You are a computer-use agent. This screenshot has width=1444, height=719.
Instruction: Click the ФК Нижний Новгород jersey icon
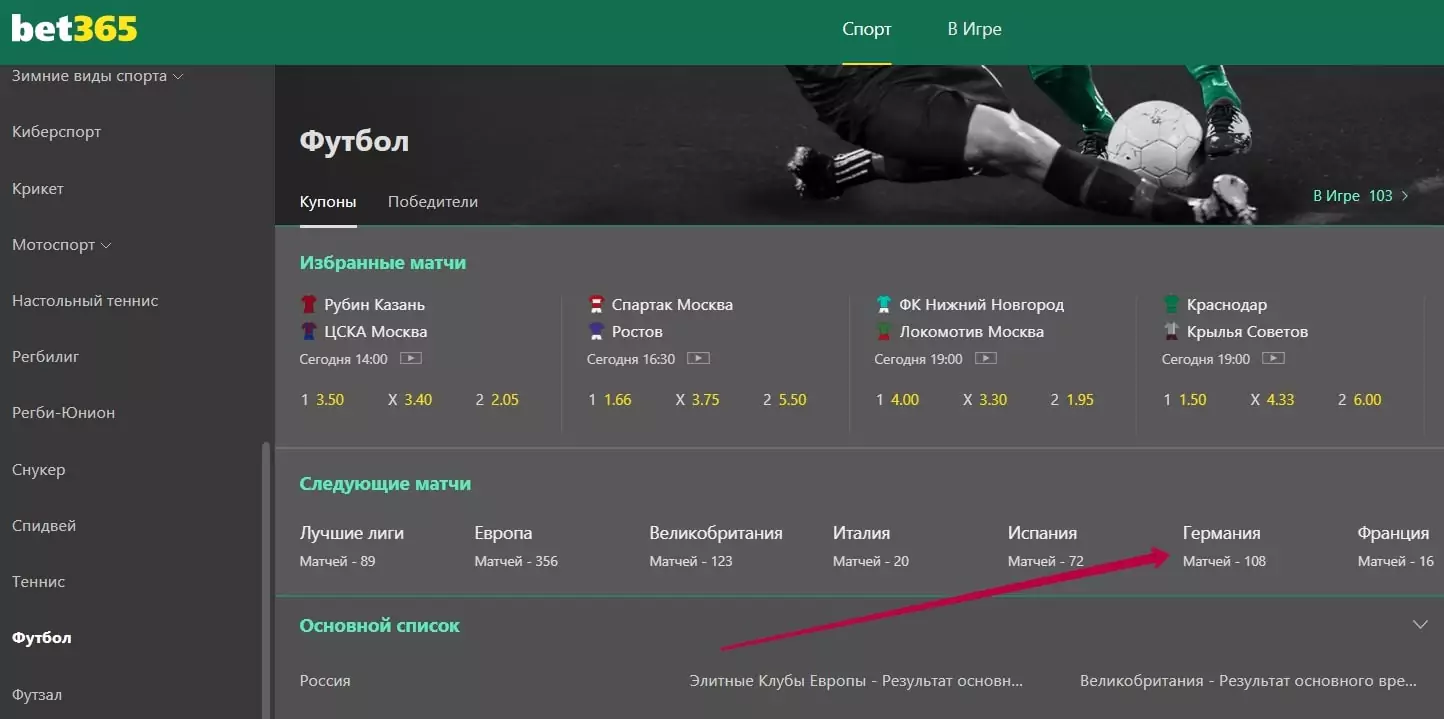(883, 304)
